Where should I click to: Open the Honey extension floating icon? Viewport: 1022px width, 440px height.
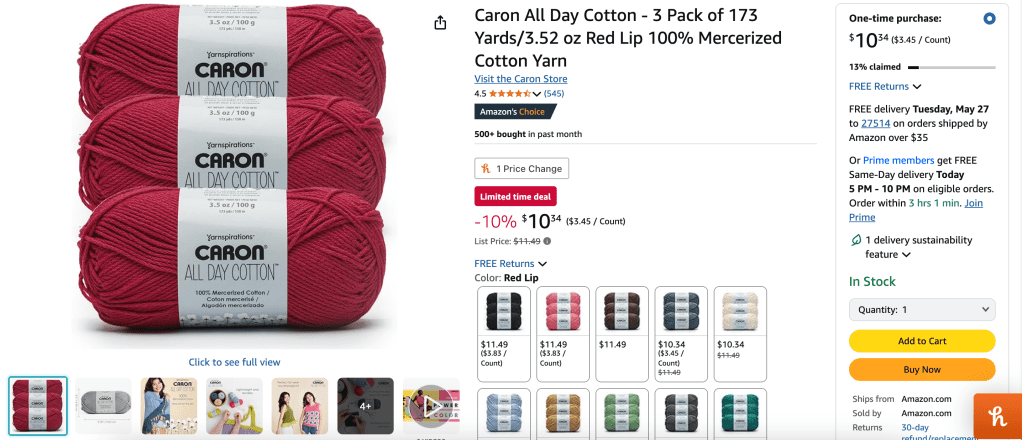[x=997, y=417]
